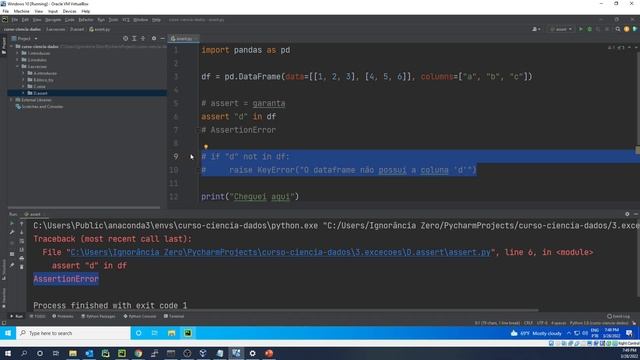The width and height of the screenshot is (640, 360).
Task: Toggle pin tab icon in Run panel
Action: pos(12,265)
